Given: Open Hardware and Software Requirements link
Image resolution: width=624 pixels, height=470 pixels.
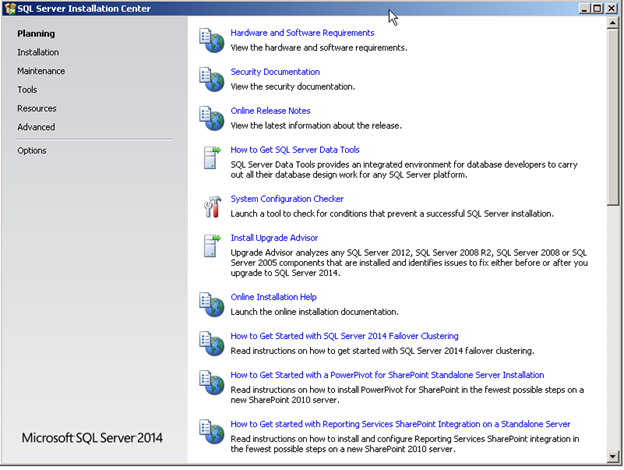Looking at the screenshot, I should pyautogui.click(x=302, y=33).
